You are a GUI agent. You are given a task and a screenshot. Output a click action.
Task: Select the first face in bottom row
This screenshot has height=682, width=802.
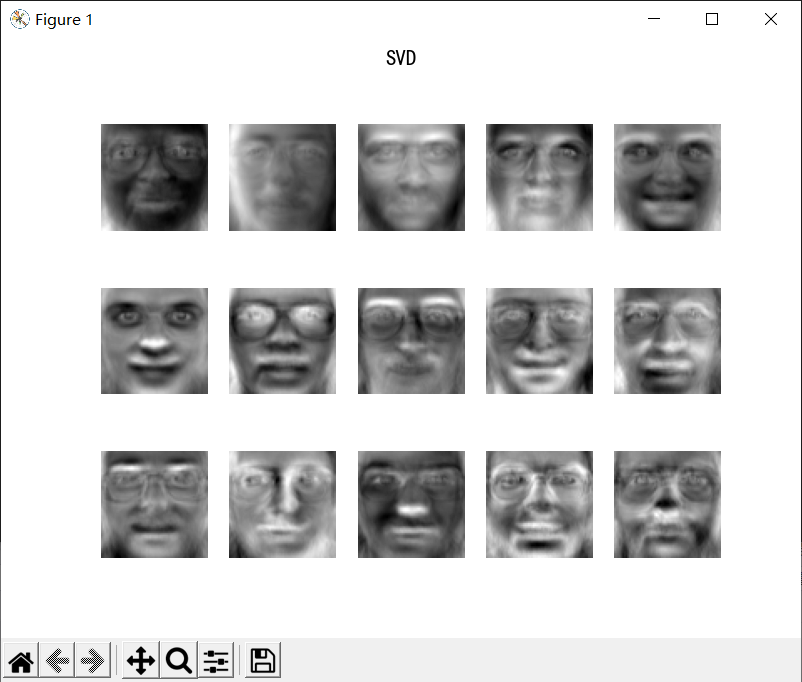tap(154, 504)
